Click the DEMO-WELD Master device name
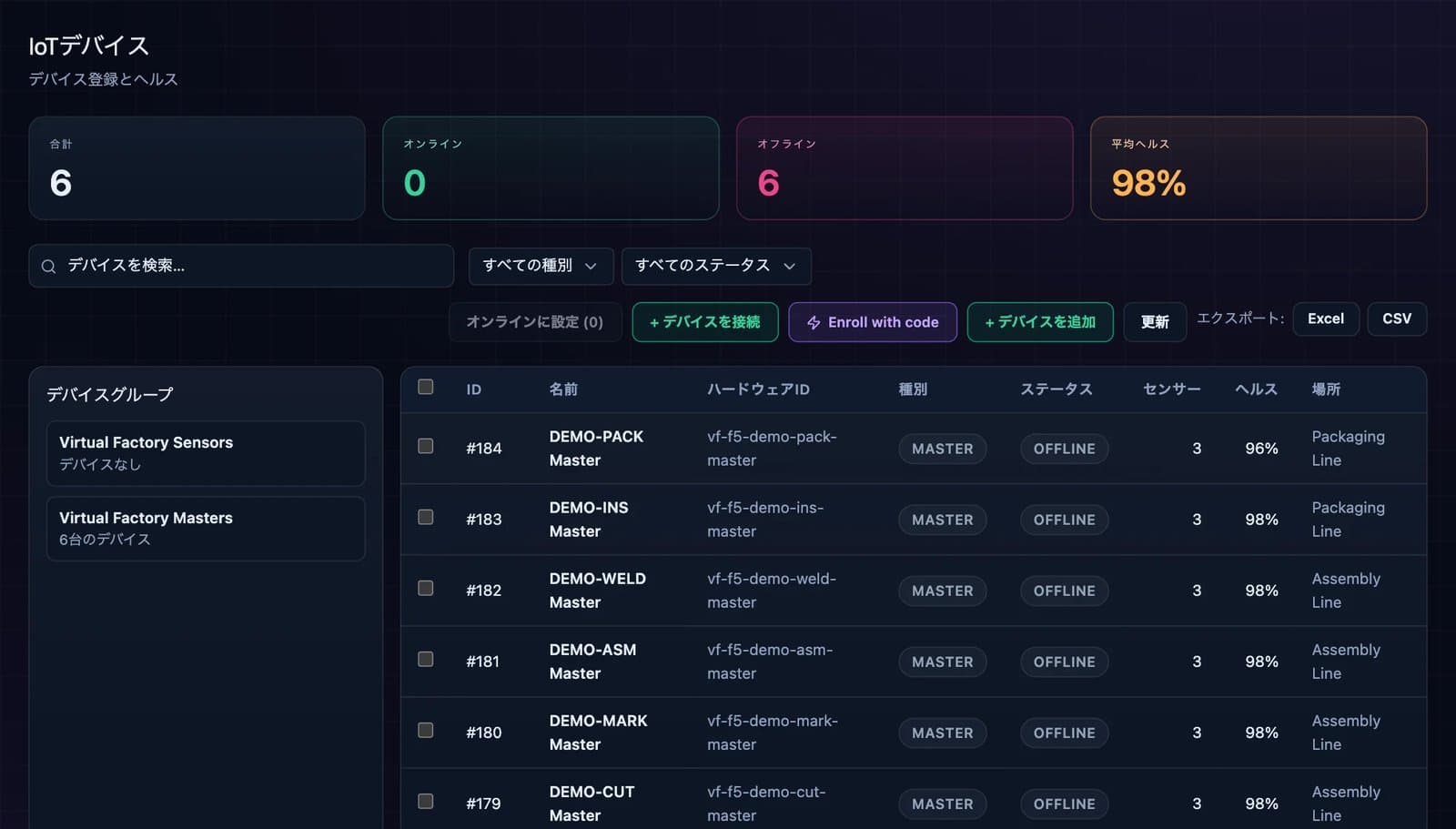 (597, 591)
